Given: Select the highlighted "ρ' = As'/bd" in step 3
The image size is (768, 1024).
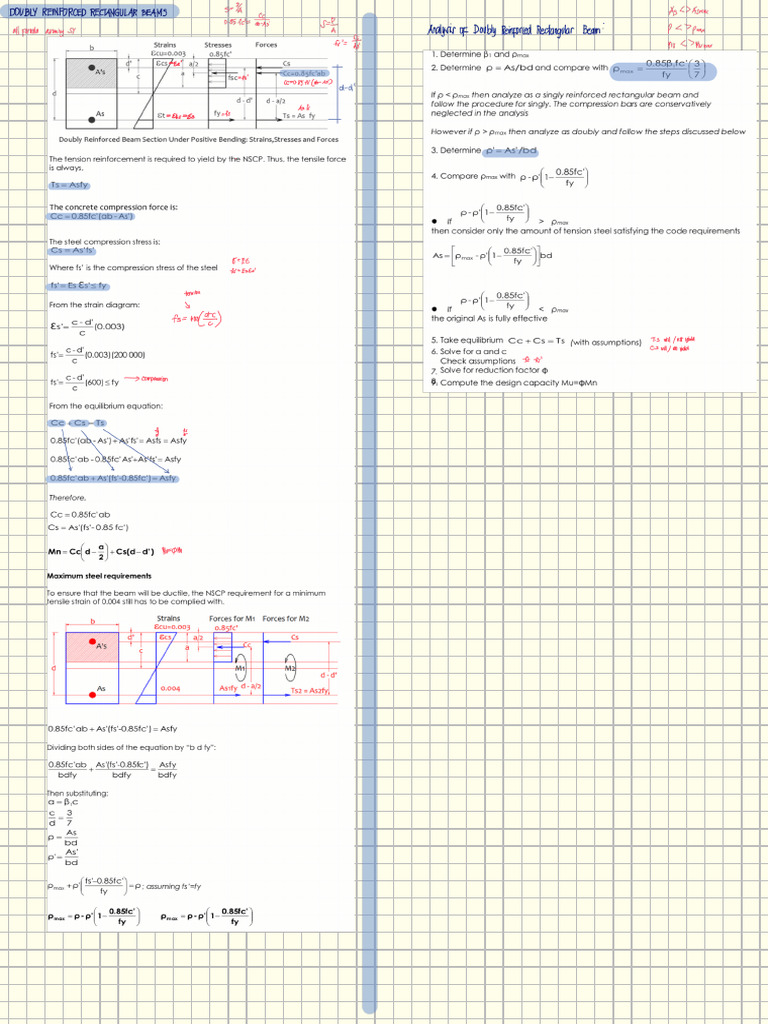Looking at the screenshot, I should (x=509, y=150).
